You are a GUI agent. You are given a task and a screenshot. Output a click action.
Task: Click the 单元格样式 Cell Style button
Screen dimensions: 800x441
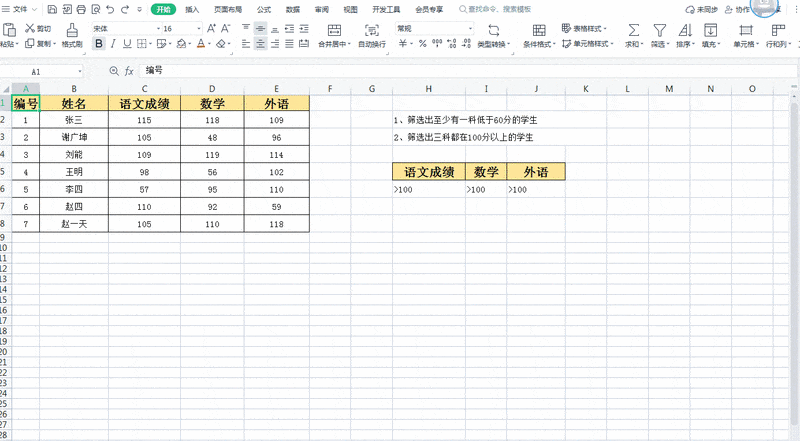[588, 44]
